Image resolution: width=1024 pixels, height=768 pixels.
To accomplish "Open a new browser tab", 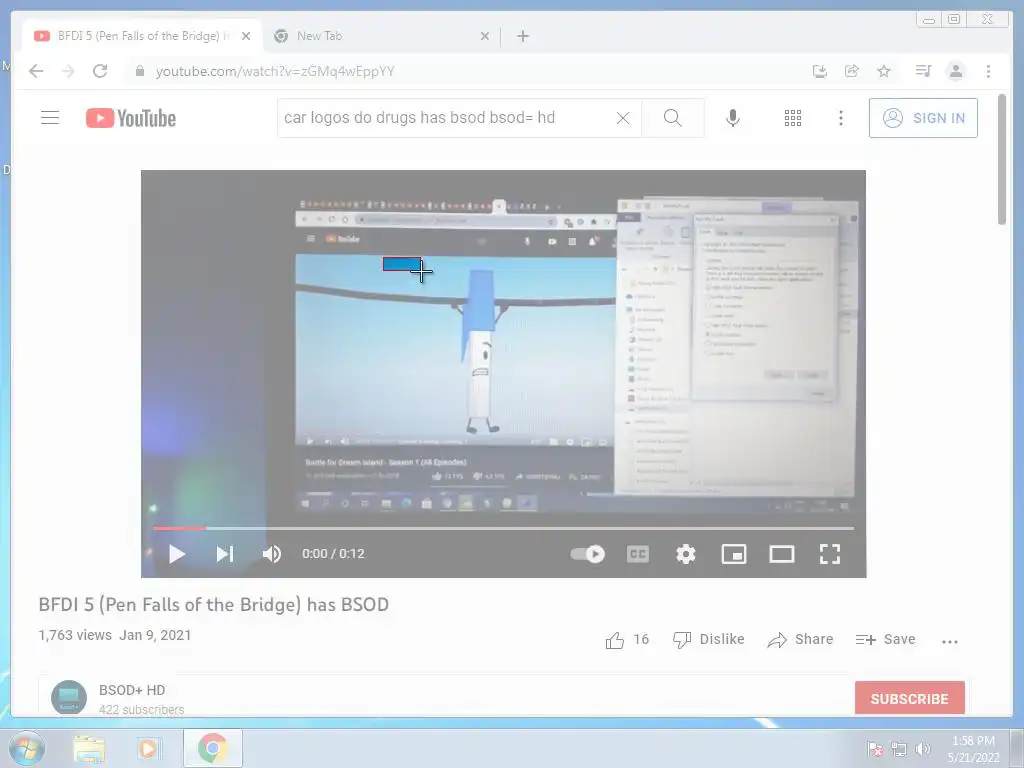I will [523, 36].
